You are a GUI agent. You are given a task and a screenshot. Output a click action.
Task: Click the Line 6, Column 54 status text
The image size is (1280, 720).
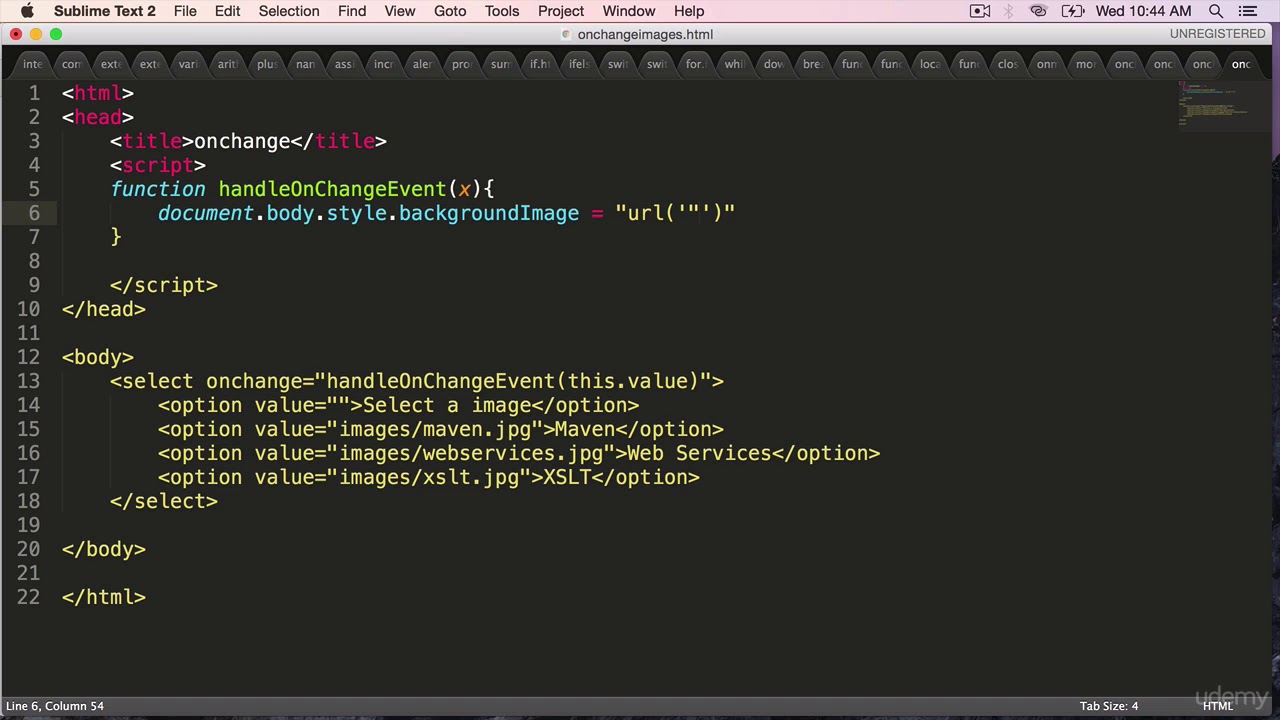(55, 706)
